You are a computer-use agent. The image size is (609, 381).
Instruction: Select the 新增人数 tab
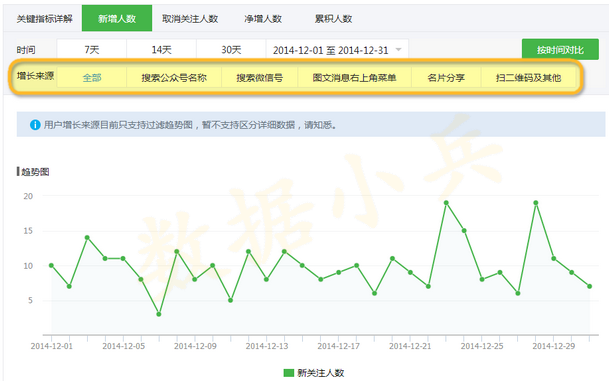tap(117, 18)
